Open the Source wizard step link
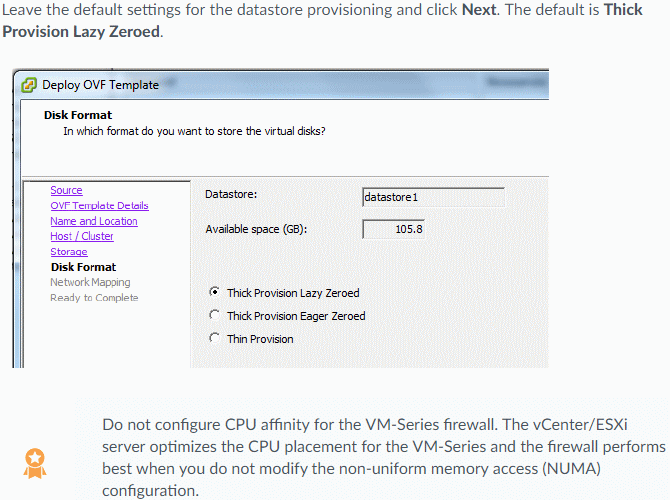The image size is (670, 500). (66, 190)
